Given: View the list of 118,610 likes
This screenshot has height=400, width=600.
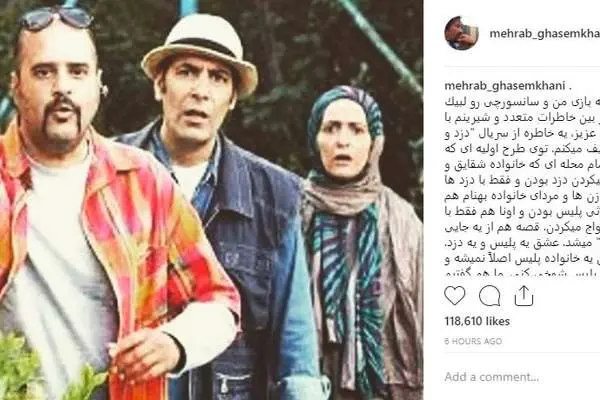Looking at the screenshot, I should point(477,321).
